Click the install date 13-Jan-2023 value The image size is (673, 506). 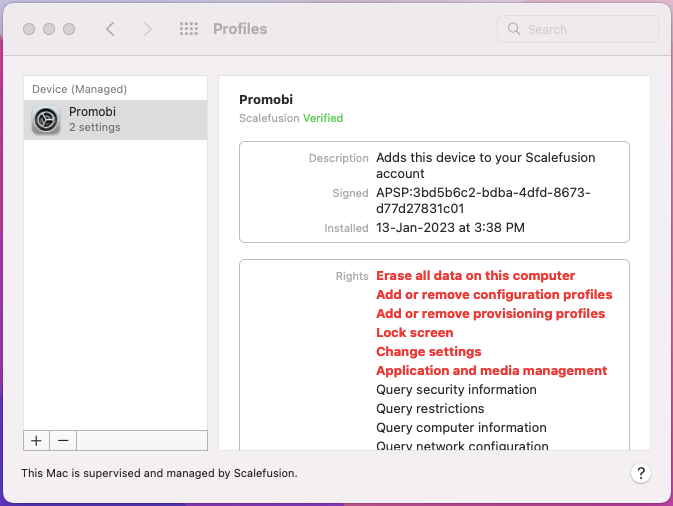point(450,227)
